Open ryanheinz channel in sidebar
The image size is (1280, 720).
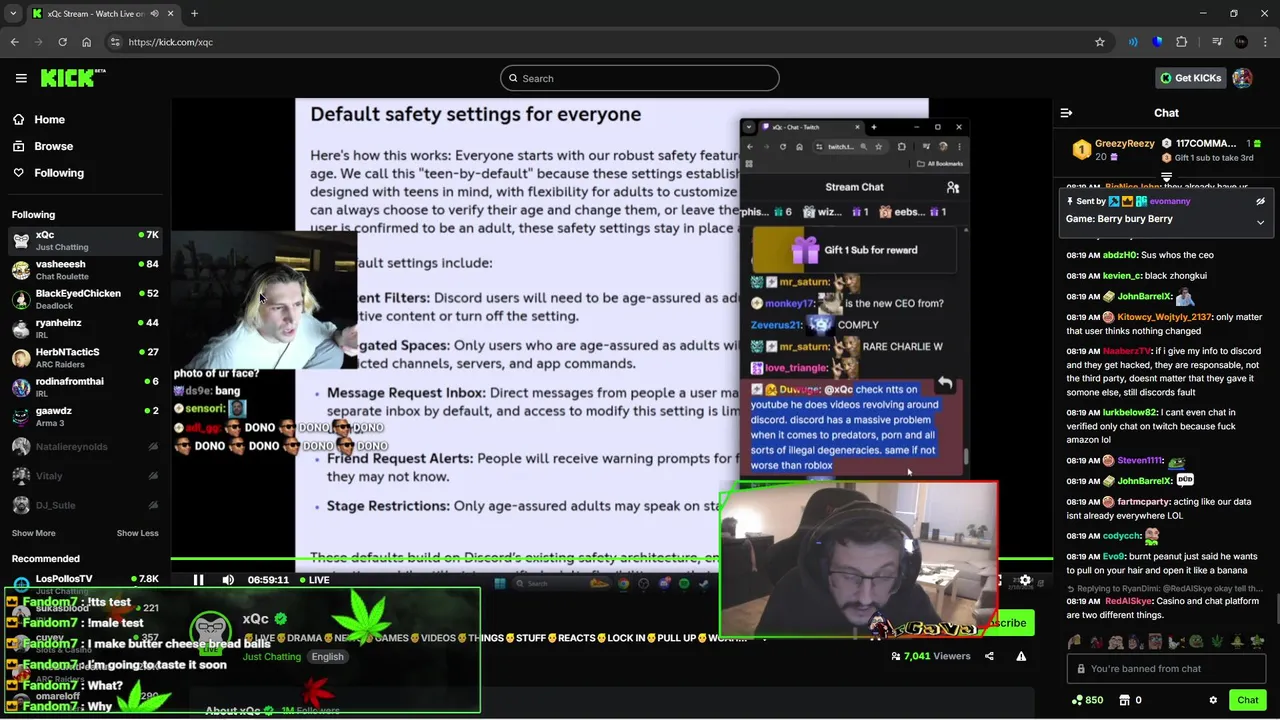pyautogui.click(x=85, y=328)
